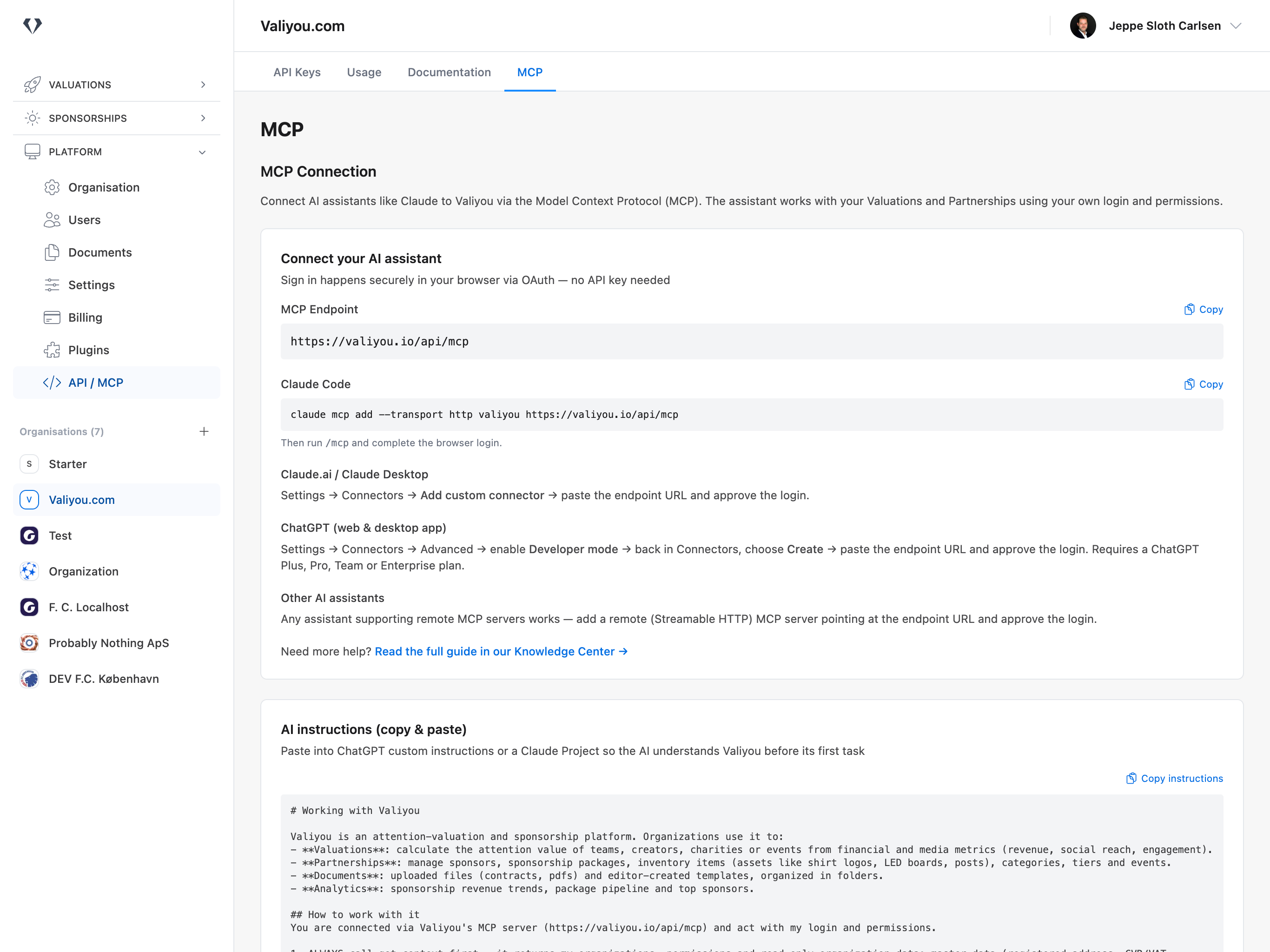This screenshot has width=1270, height=952.
Task: Copy the MCP Endpoint URL
Action: pyautogui.click(x=1204, y=310)
